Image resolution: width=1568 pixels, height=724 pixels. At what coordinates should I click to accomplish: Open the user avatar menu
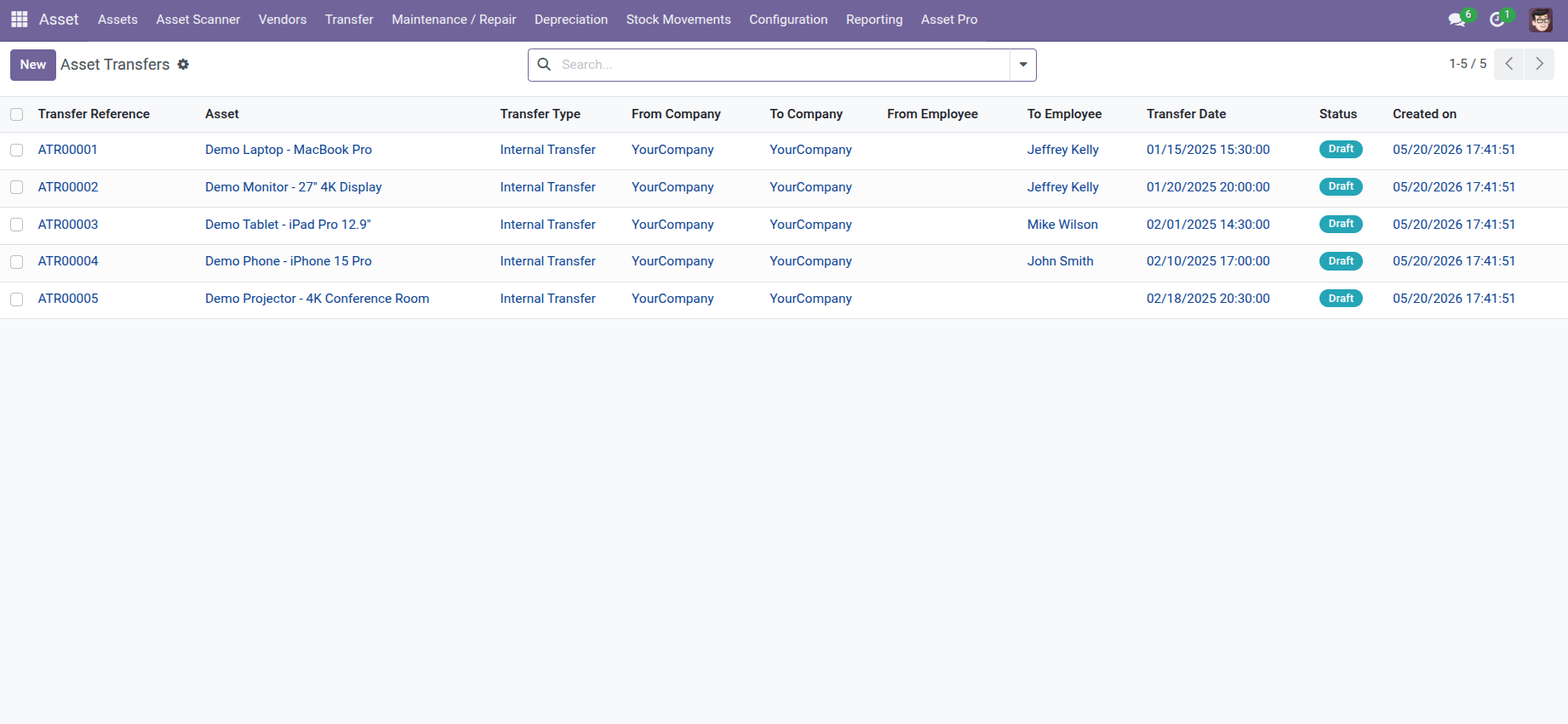[1541, 20]
